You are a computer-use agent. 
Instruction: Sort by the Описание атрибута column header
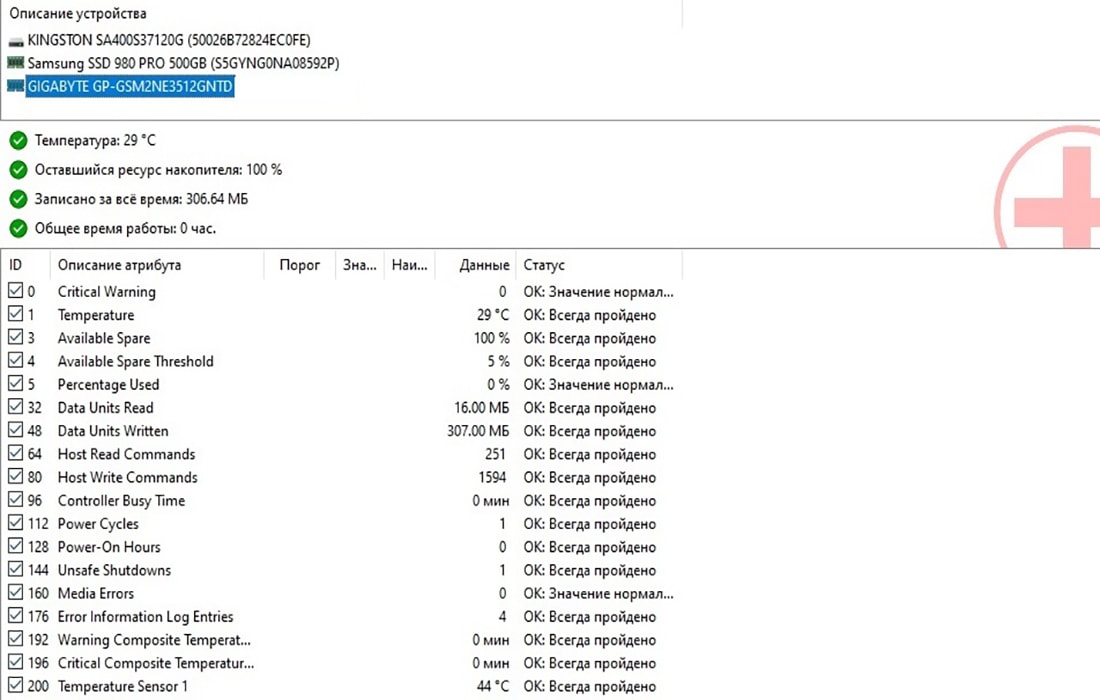coord(156,265)
